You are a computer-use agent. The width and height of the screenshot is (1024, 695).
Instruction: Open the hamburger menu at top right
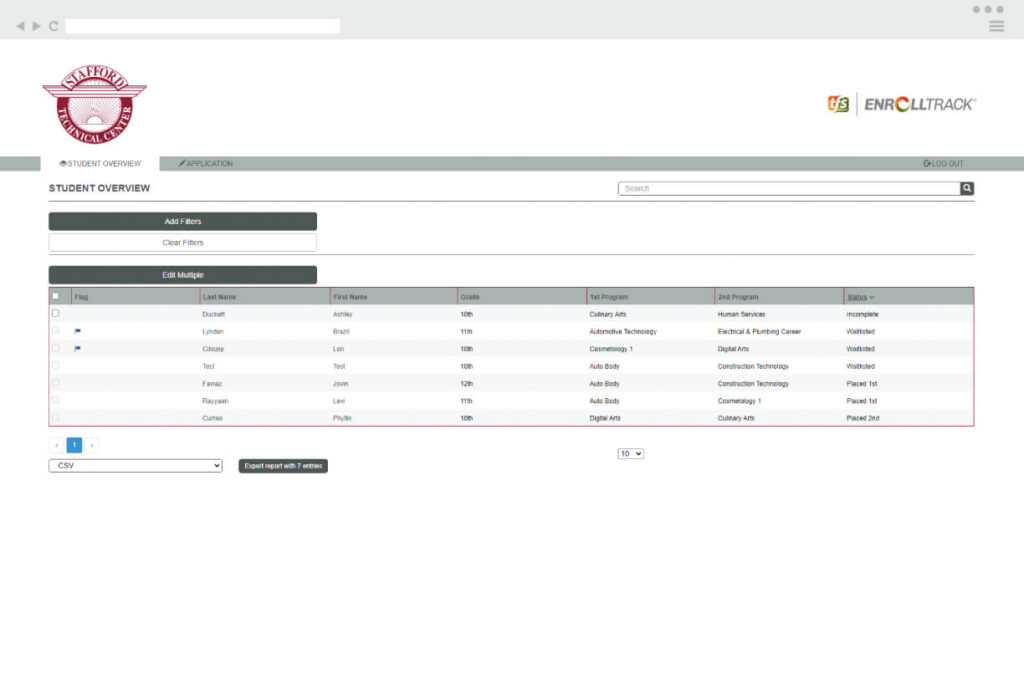point(996,26)
